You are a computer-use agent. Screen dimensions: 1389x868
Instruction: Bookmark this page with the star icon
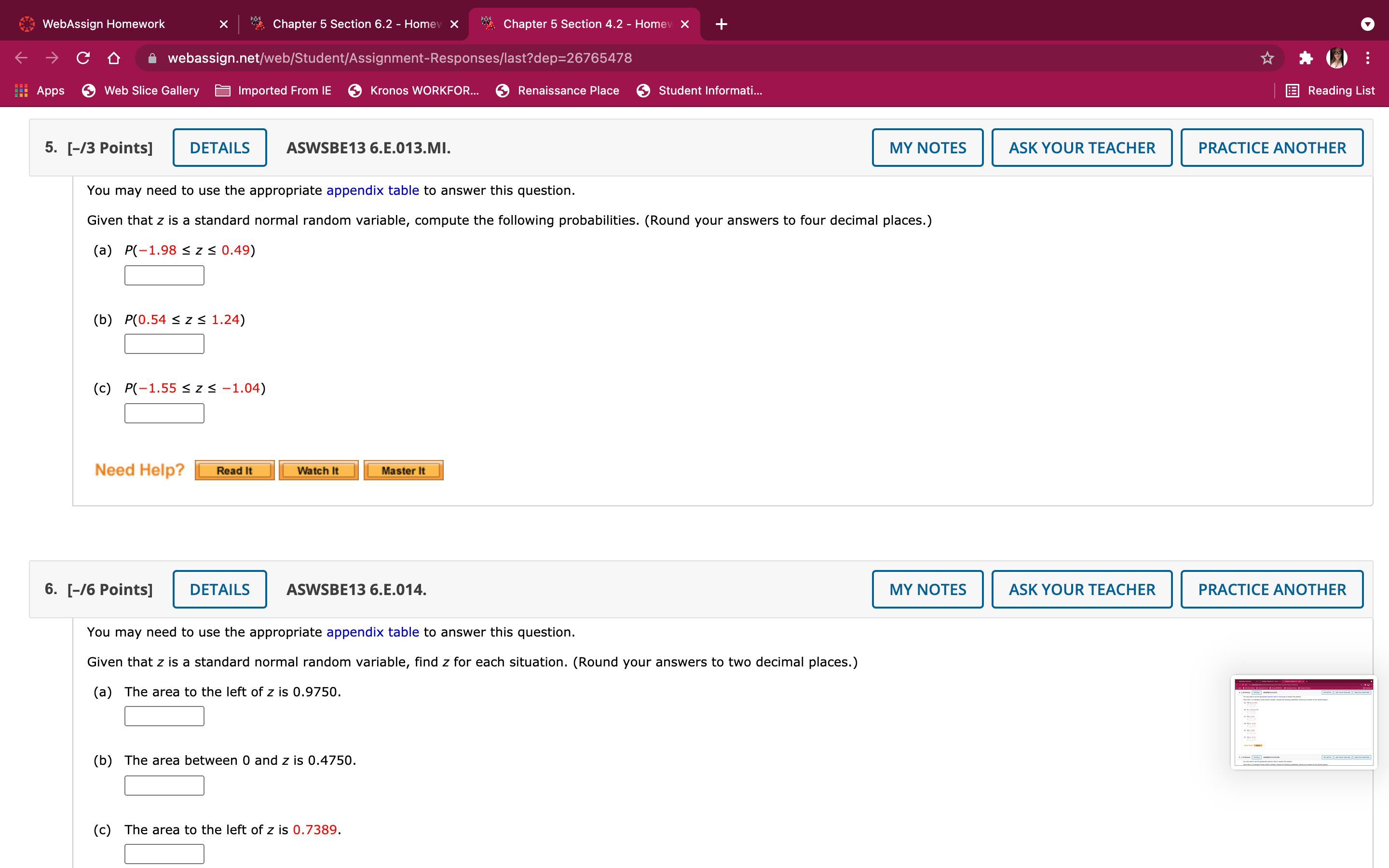pos(1267,58)
